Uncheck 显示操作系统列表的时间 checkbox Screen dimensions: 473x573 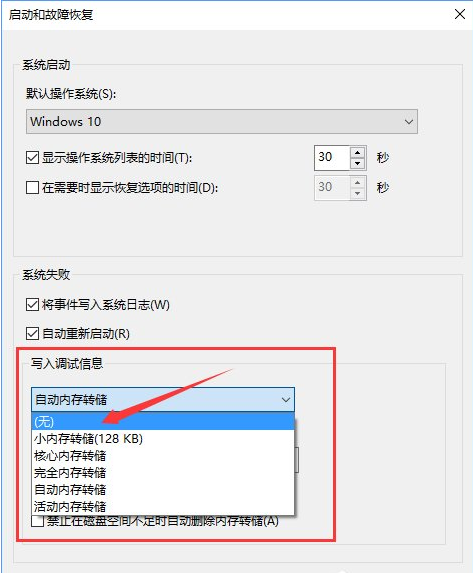tap(33, 158)
